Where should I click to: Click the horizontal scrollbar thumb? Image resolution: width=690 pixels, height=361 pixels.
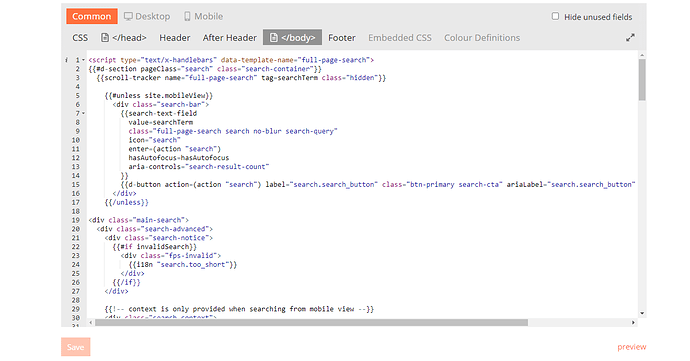312,323
